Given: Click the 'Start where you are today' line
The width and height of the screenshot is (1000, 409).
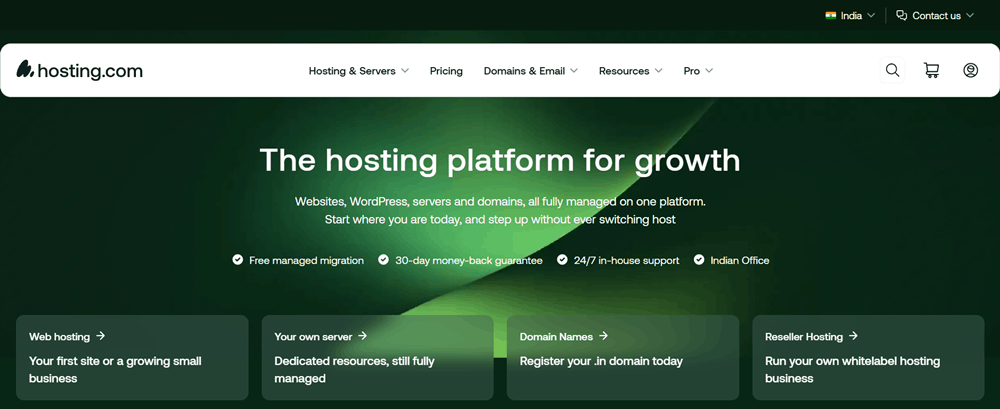Looking at the screenshot, I should point(500,219).
